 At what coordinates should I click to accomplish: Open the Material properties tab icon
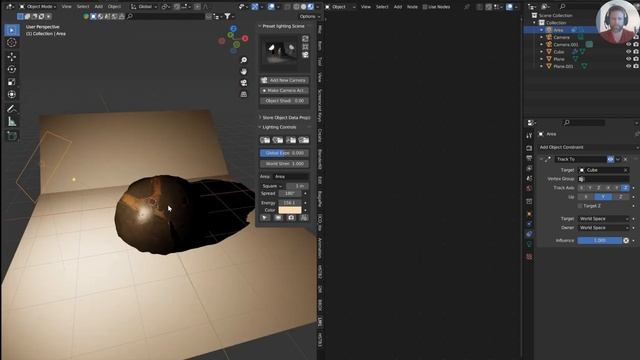point(529,257)
